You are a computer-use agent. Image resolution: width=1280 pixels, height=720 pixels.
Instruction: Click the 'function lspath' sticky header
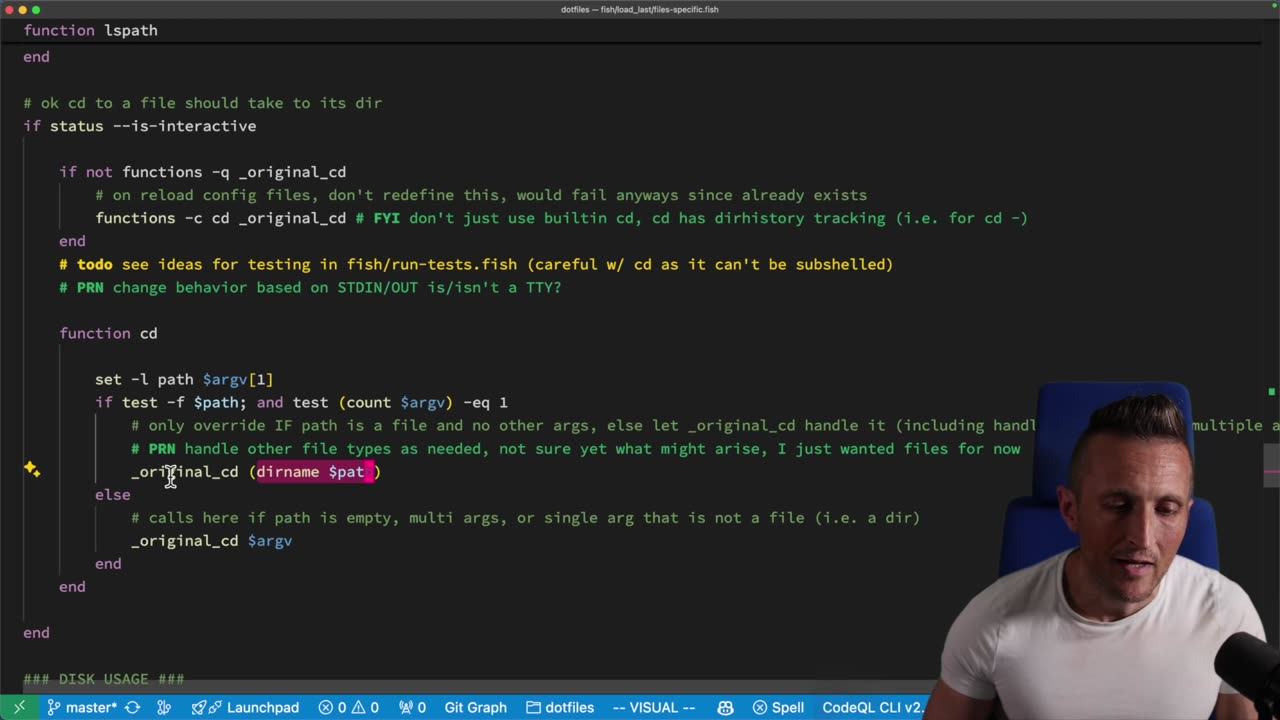pyautogui.click(x=91, y=30)
